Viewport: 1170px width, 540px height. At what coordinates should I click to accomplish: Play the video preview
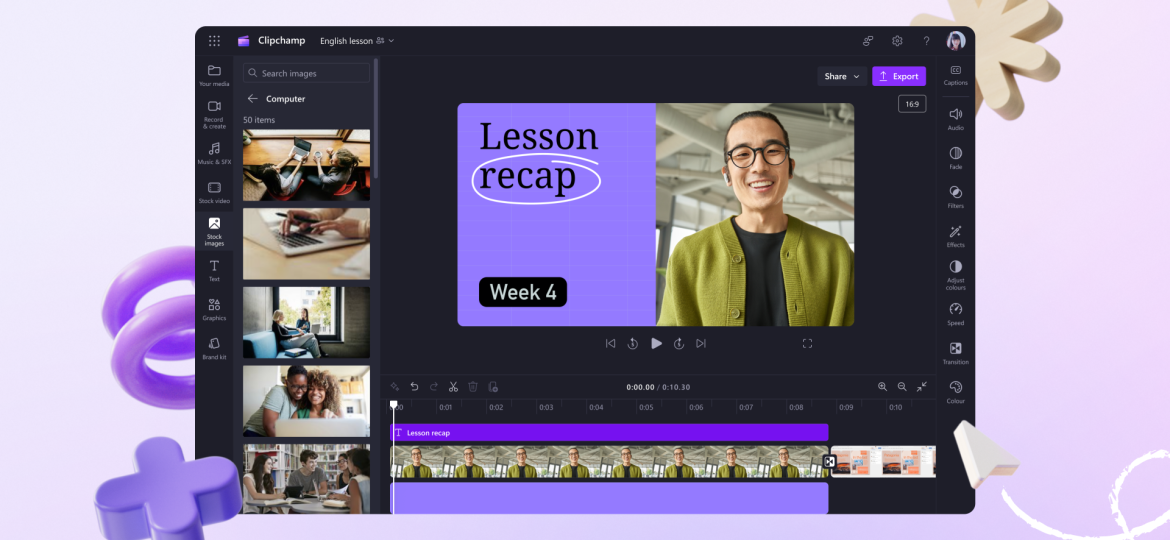click(656, 343)
